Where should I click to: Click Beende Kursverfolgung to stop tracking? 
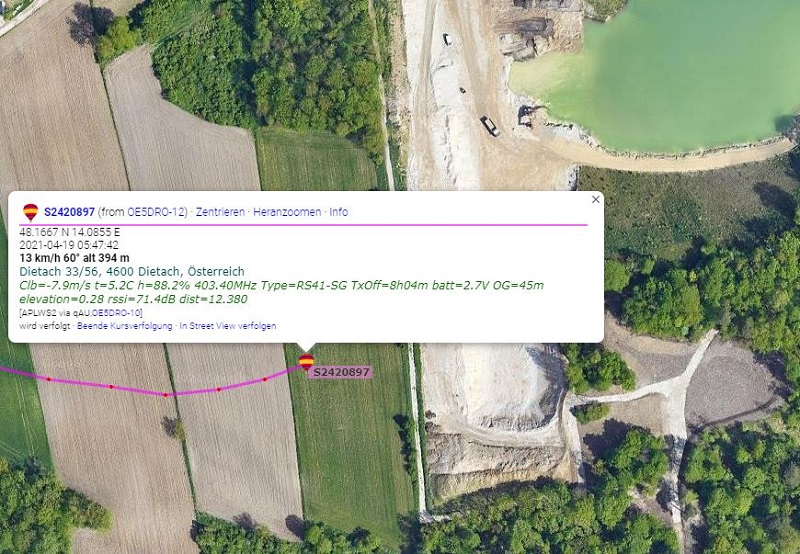[124, 325]
